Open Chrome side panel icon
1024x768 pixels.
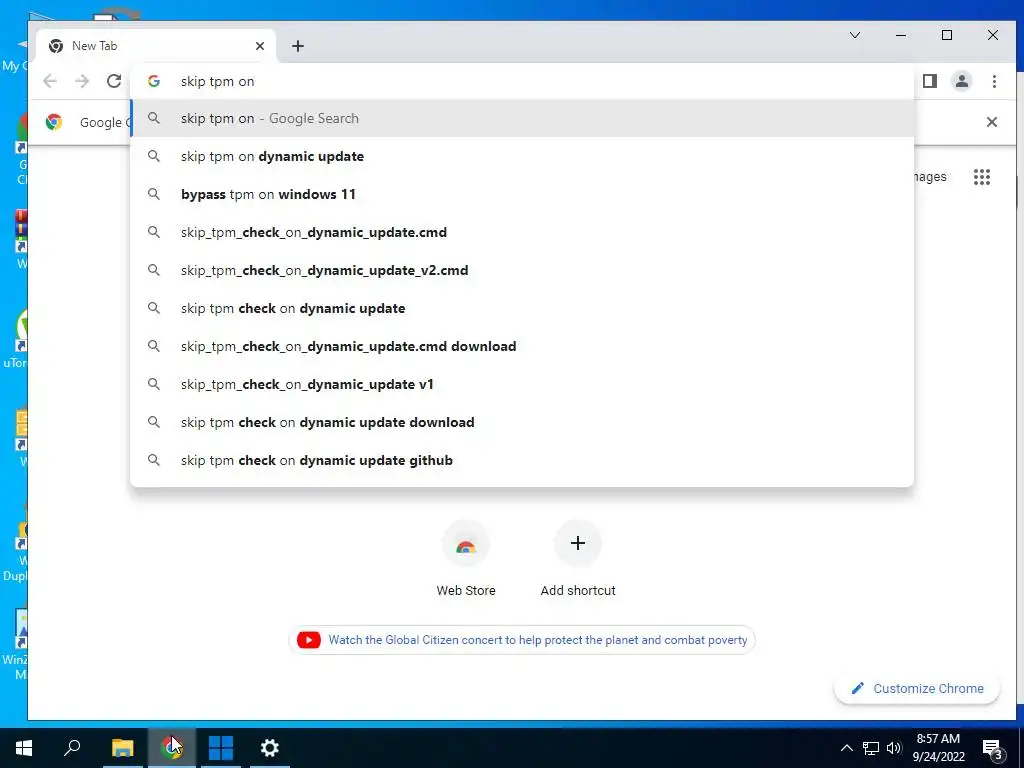[930, 81]
